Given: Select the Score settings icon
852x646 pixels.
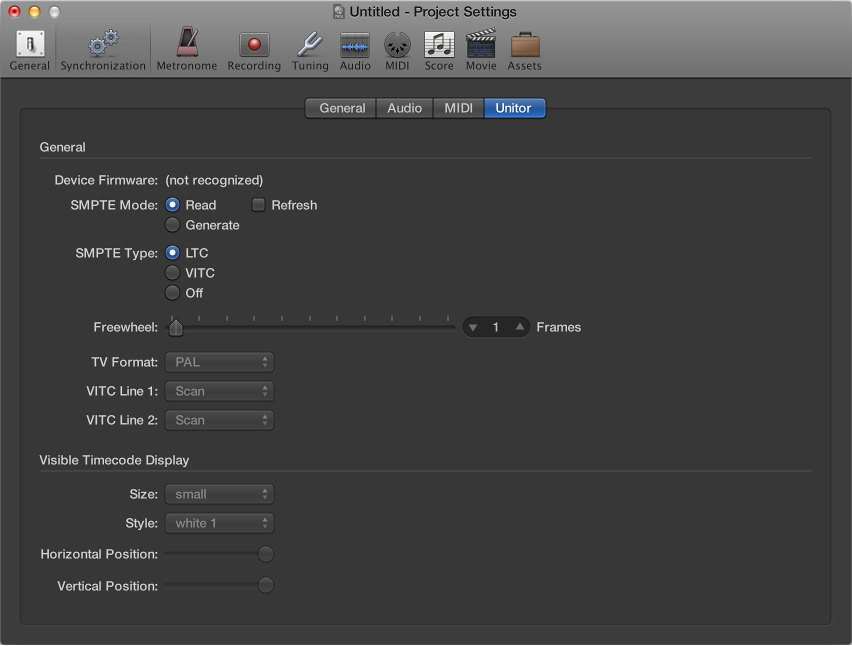Looking at the screenshot, I should click(x=439, y=44).
